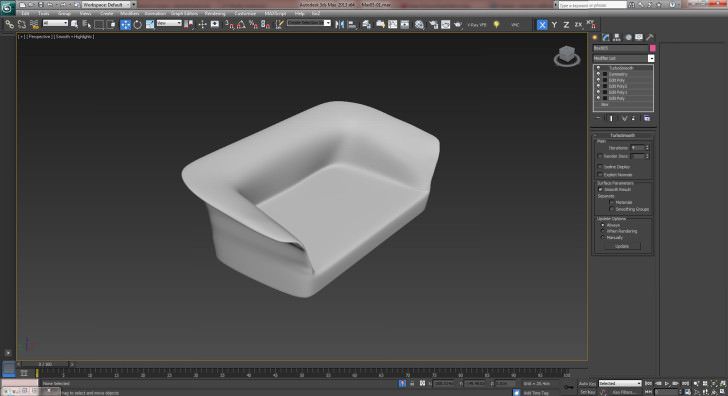Toggle the Spinner Snap icon

point(265,24)
